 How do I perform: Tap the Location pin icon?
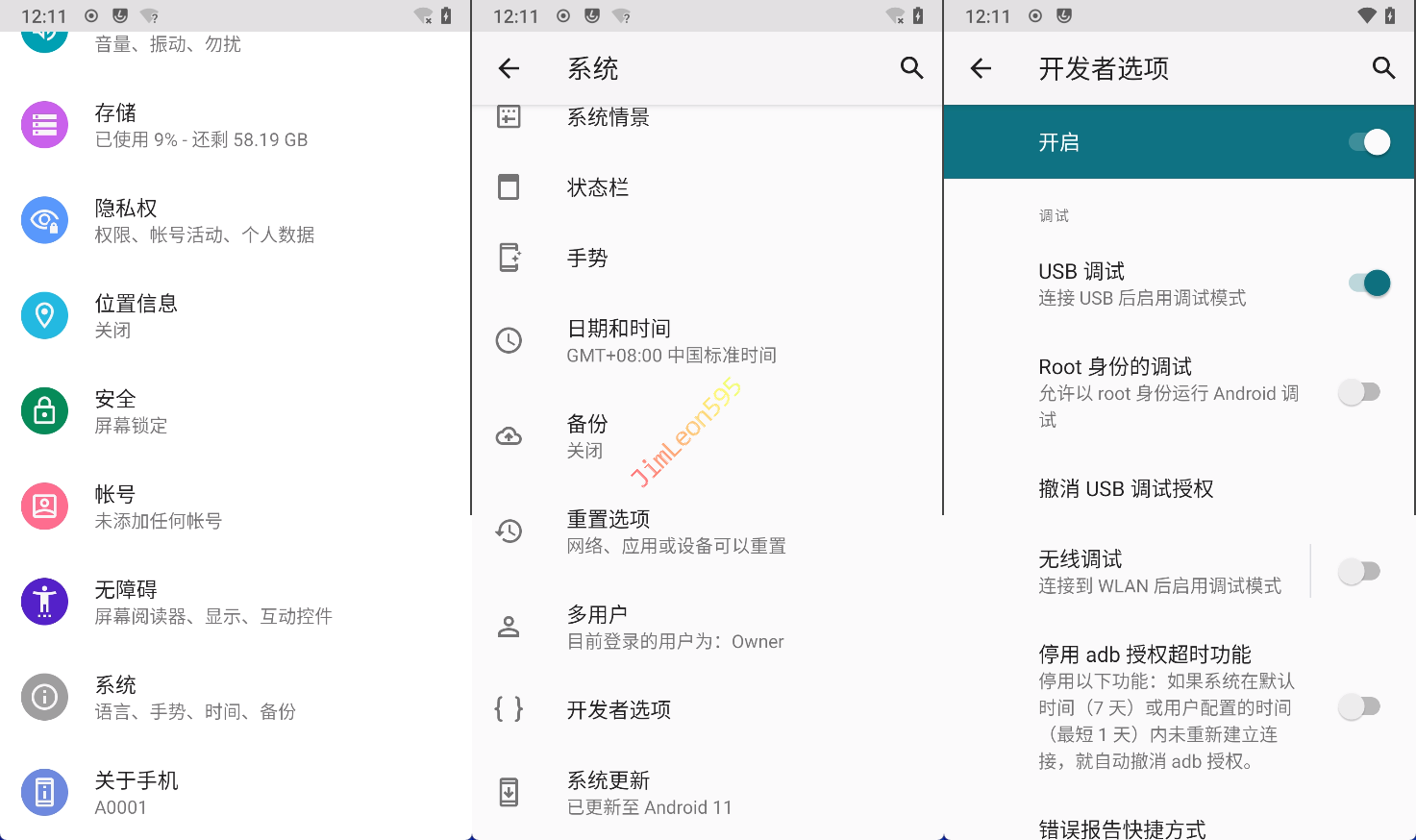coord(44,315)
